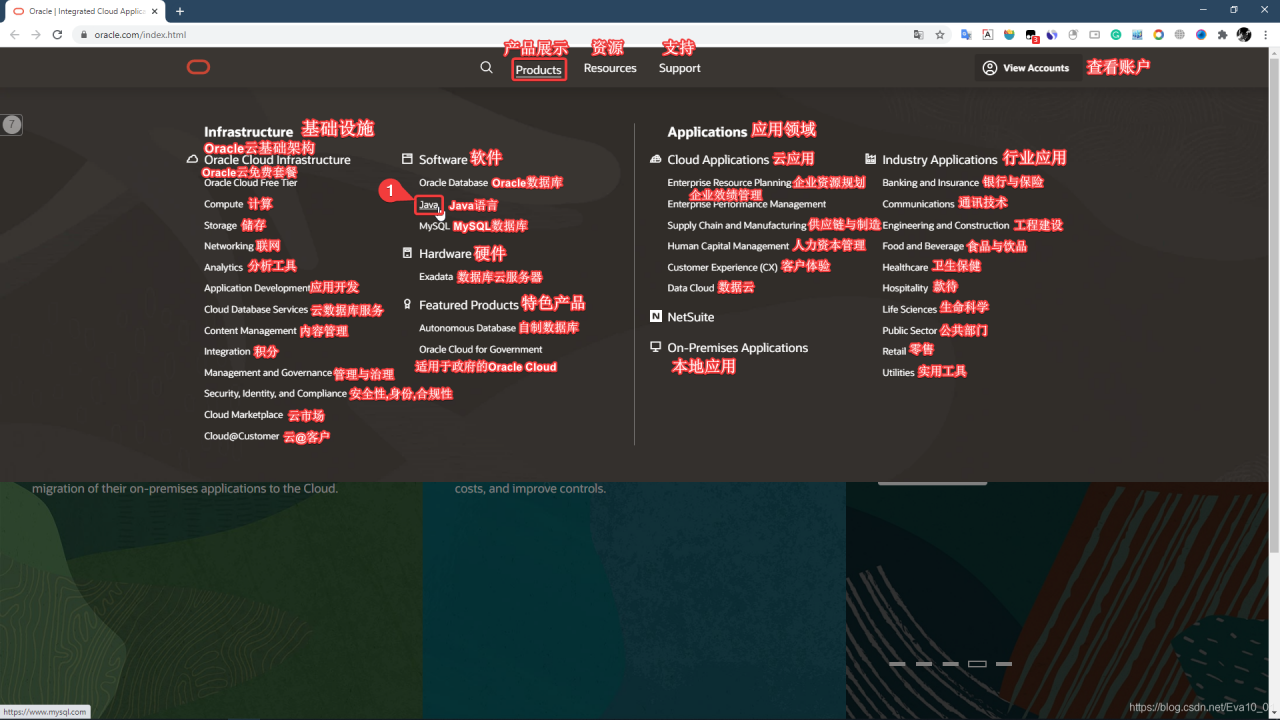Open On-Premises Applications link
1280x720 pixels.
pyautogui.click(x=737, y=348)
